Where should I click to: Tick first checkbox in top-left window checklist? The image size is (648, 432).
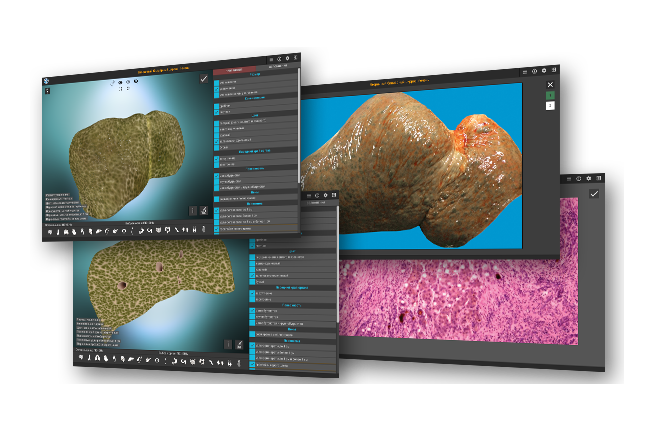coord(217,80)
